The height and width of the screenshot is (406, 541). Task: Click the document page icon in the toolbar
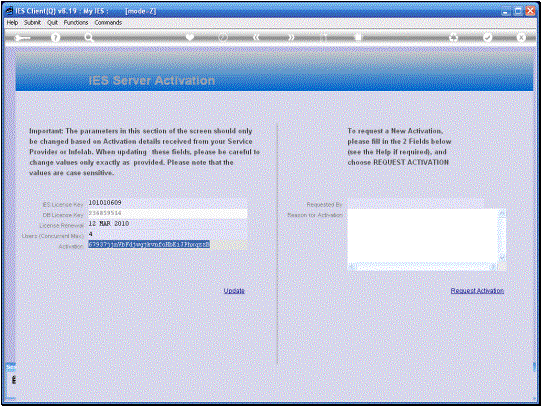click(358, 37)
